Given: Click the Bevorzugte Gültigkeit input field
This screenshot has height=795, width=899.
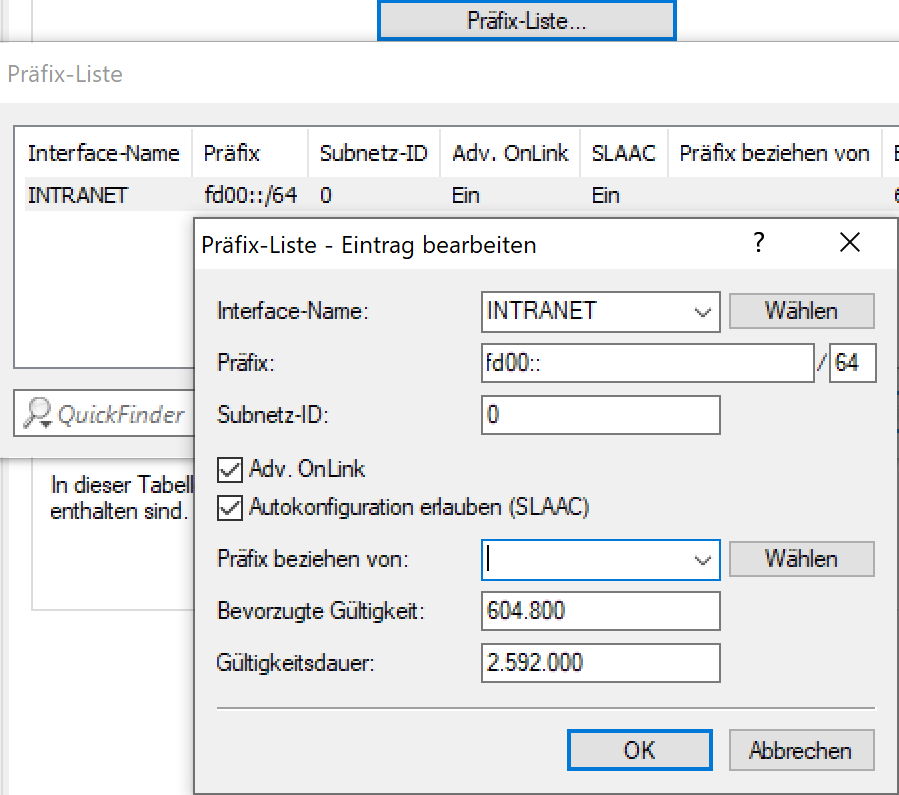Looking at the screenshot, I should pyautogui.click(x=600, y=610).
